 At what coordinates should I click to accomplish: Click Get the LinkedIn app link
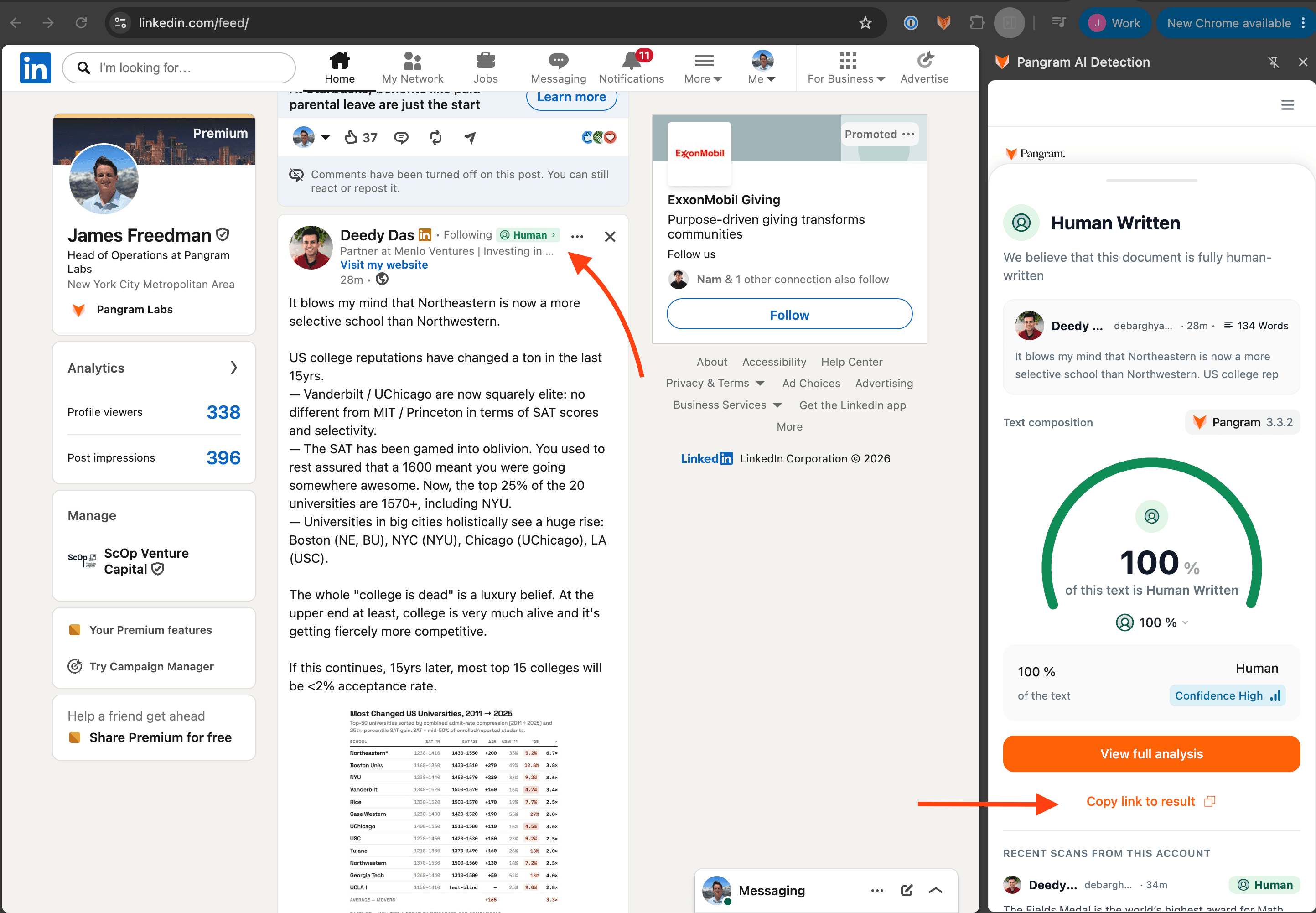[x=852, y=405]
